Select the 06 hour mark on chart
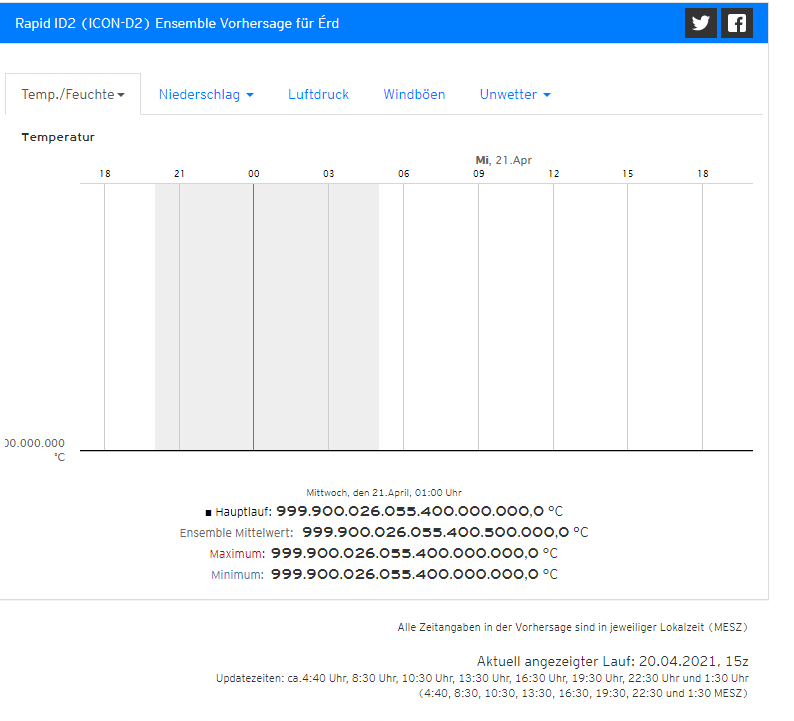Viewport: 794px width, 721px height. coord(403,174)
